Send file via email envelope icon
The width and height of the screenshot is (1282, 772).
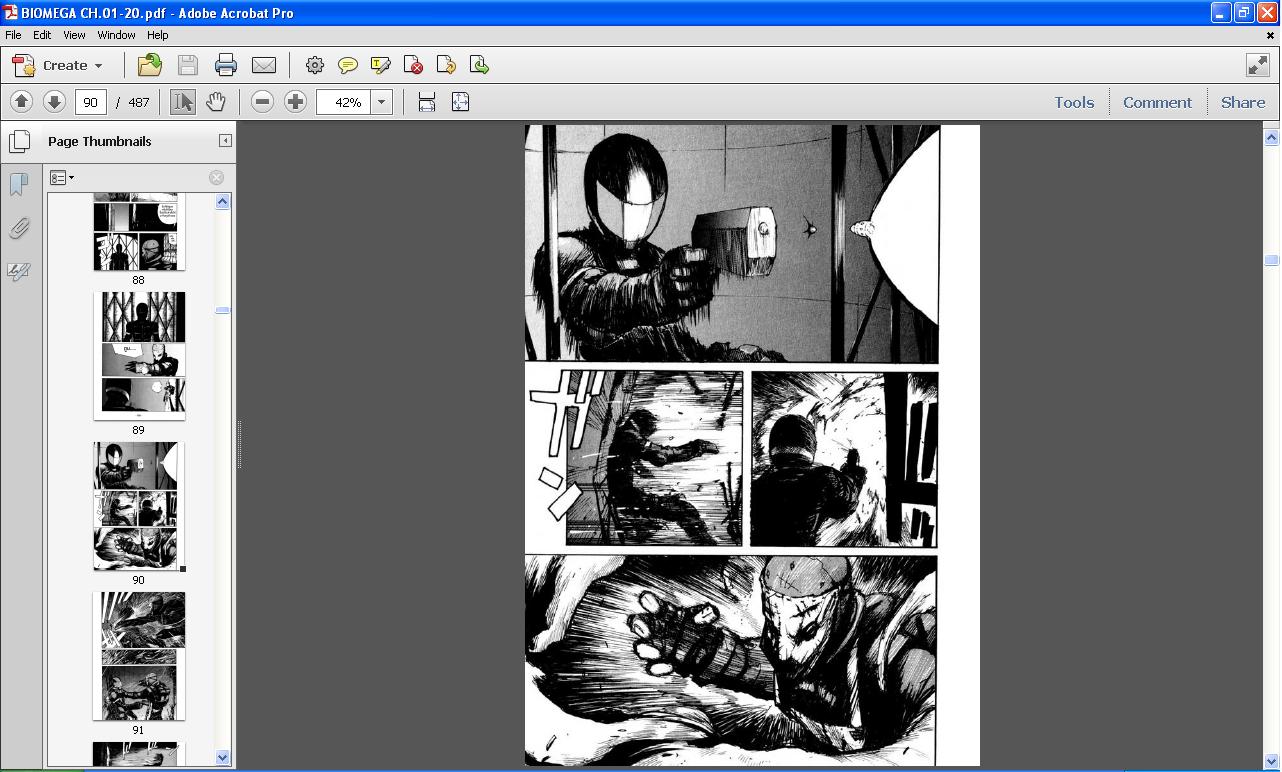point(264,65)
